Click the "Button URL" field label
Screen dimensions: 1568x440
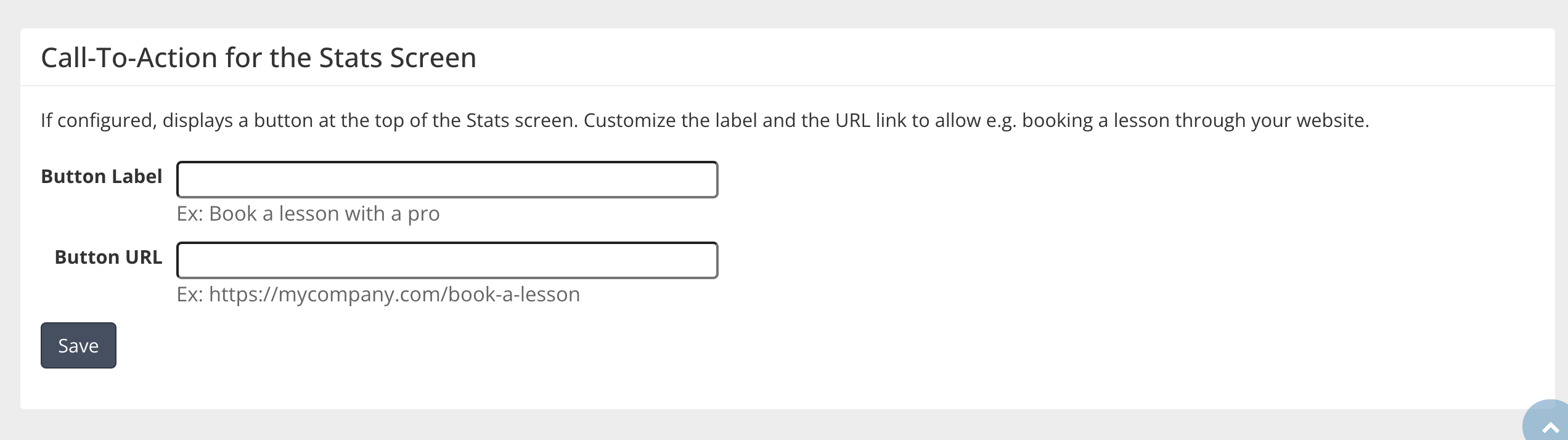click(x=108, y=258)
